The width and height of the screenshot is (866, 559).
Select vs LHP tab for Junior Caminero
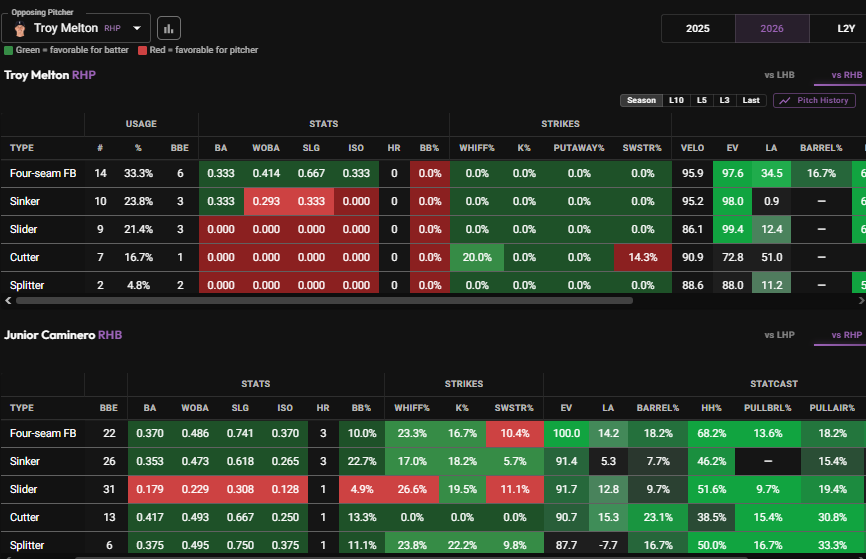click(x=779, y=335)
